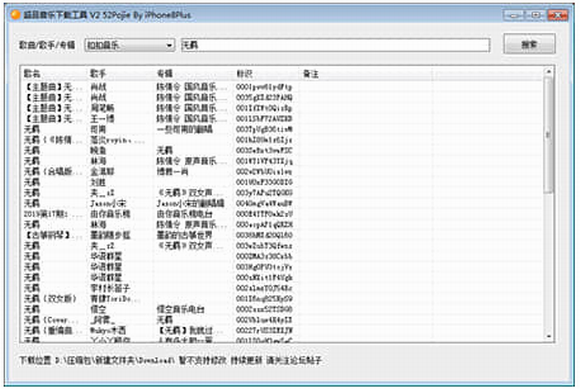Close the music download tool window

(x=557, y=15)
